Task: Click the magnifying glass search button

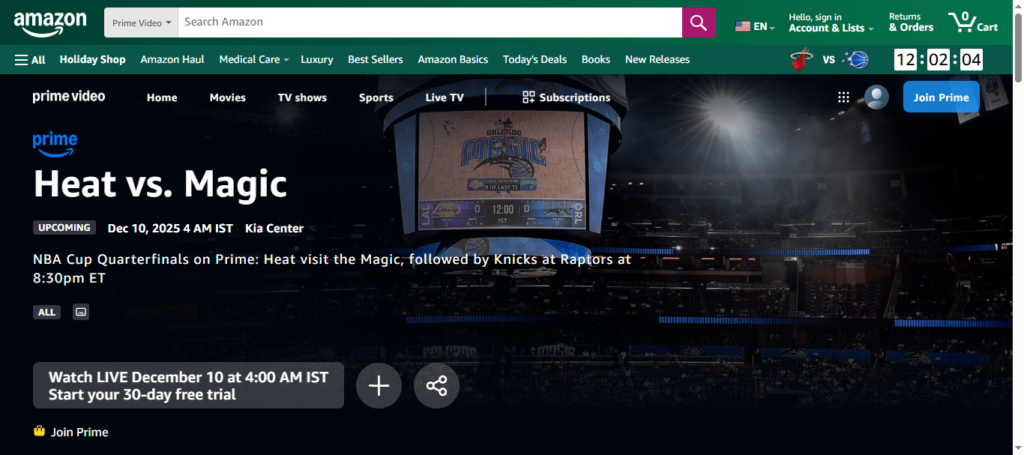Action: [x=698, y=22]
